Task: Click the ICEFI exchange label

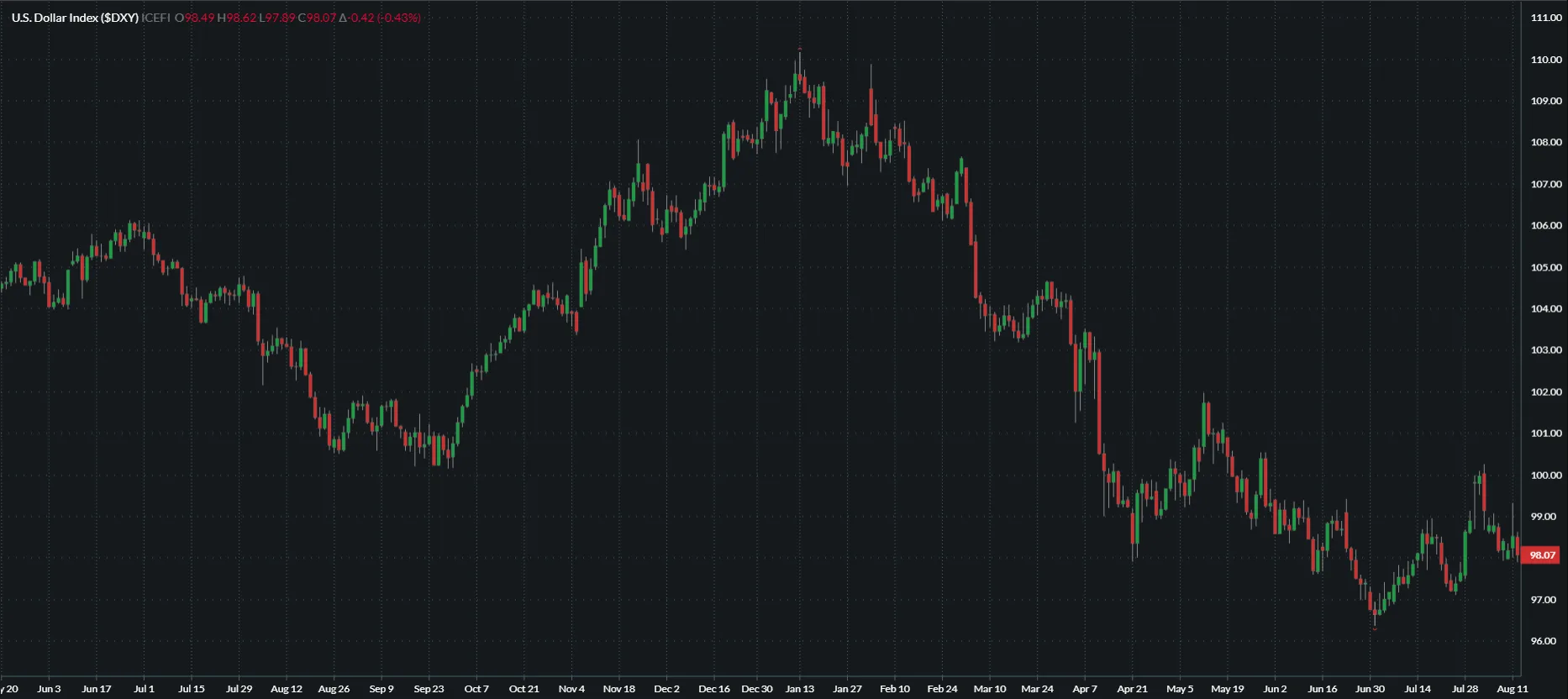Action: (x=156, y=18)
